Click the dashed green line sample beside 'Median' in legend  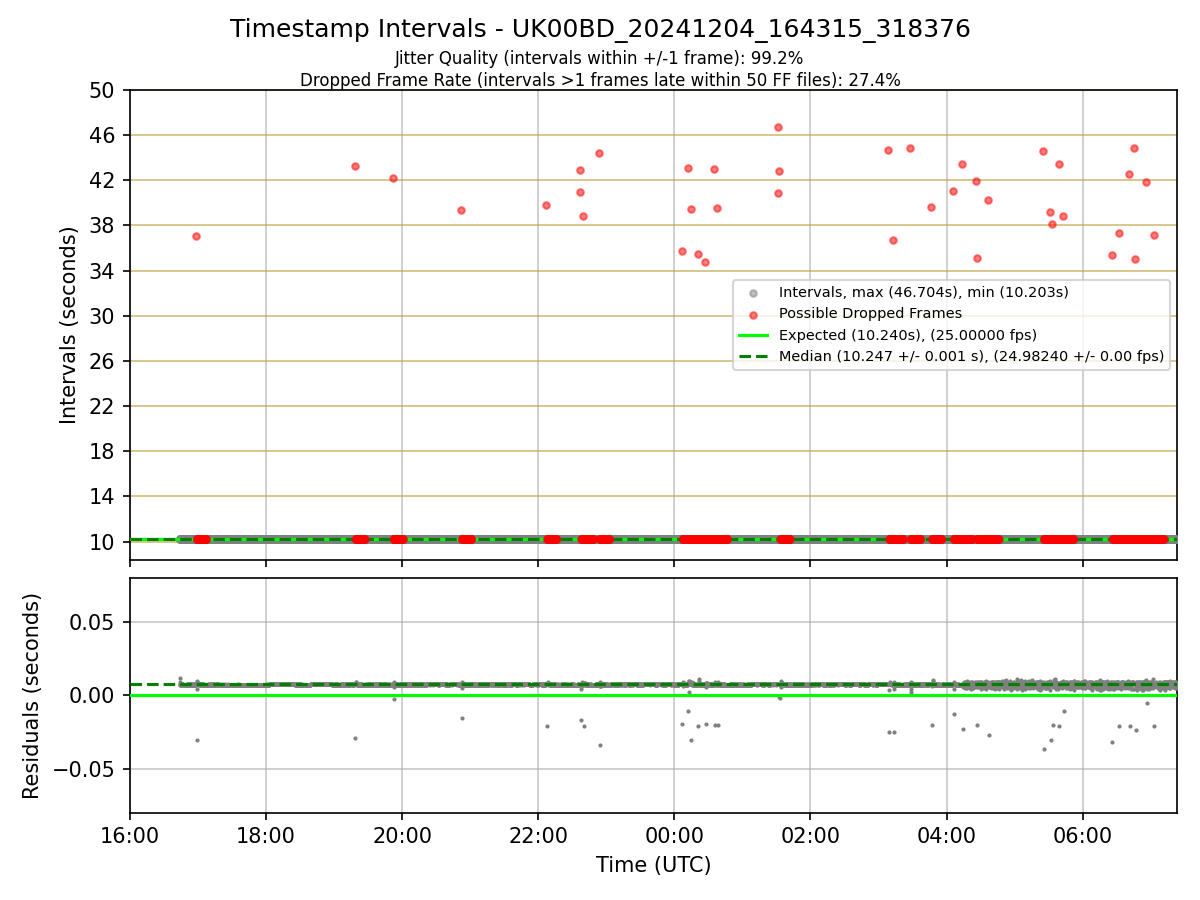754,356
